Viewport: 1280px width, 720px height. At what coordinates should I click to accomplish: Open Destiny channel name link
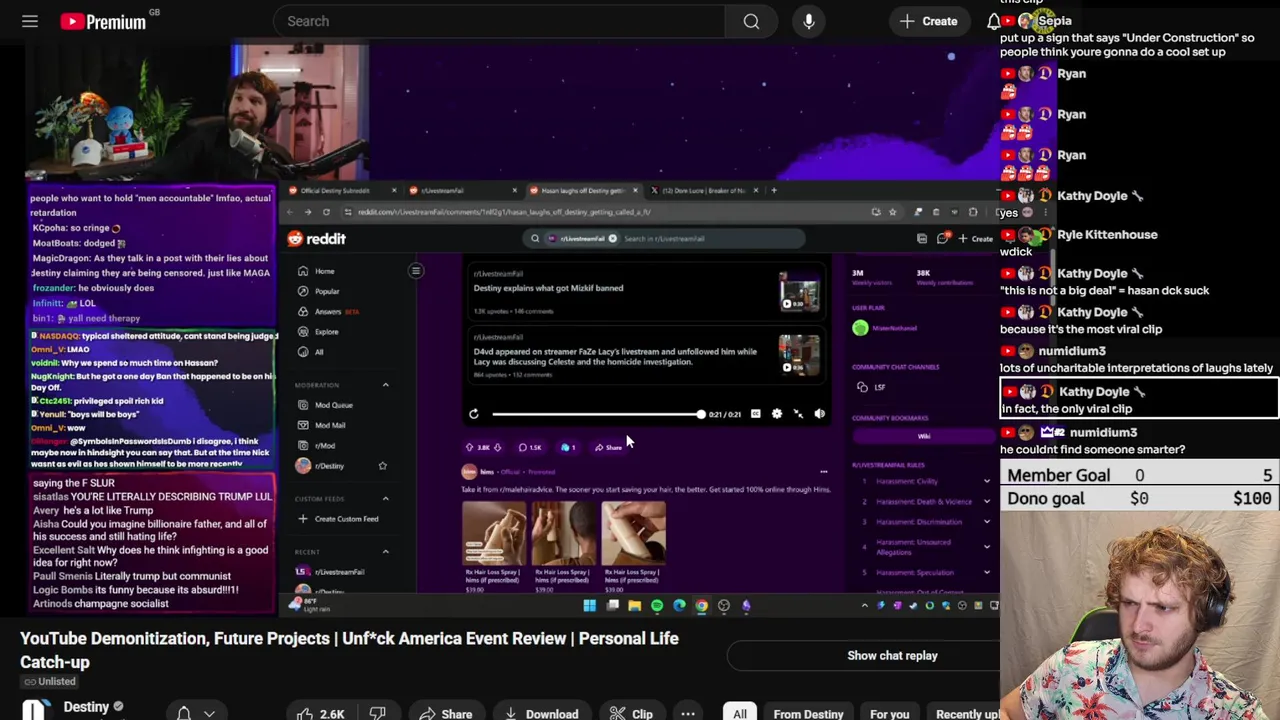(x=86, y=707)
